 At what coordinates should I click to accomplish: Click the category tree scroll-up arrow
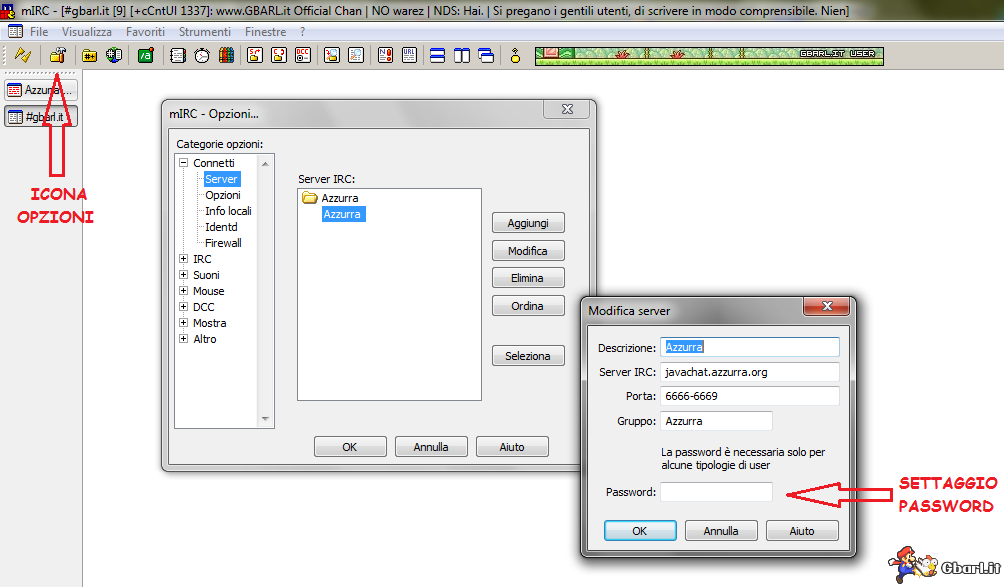click(265, 164)
